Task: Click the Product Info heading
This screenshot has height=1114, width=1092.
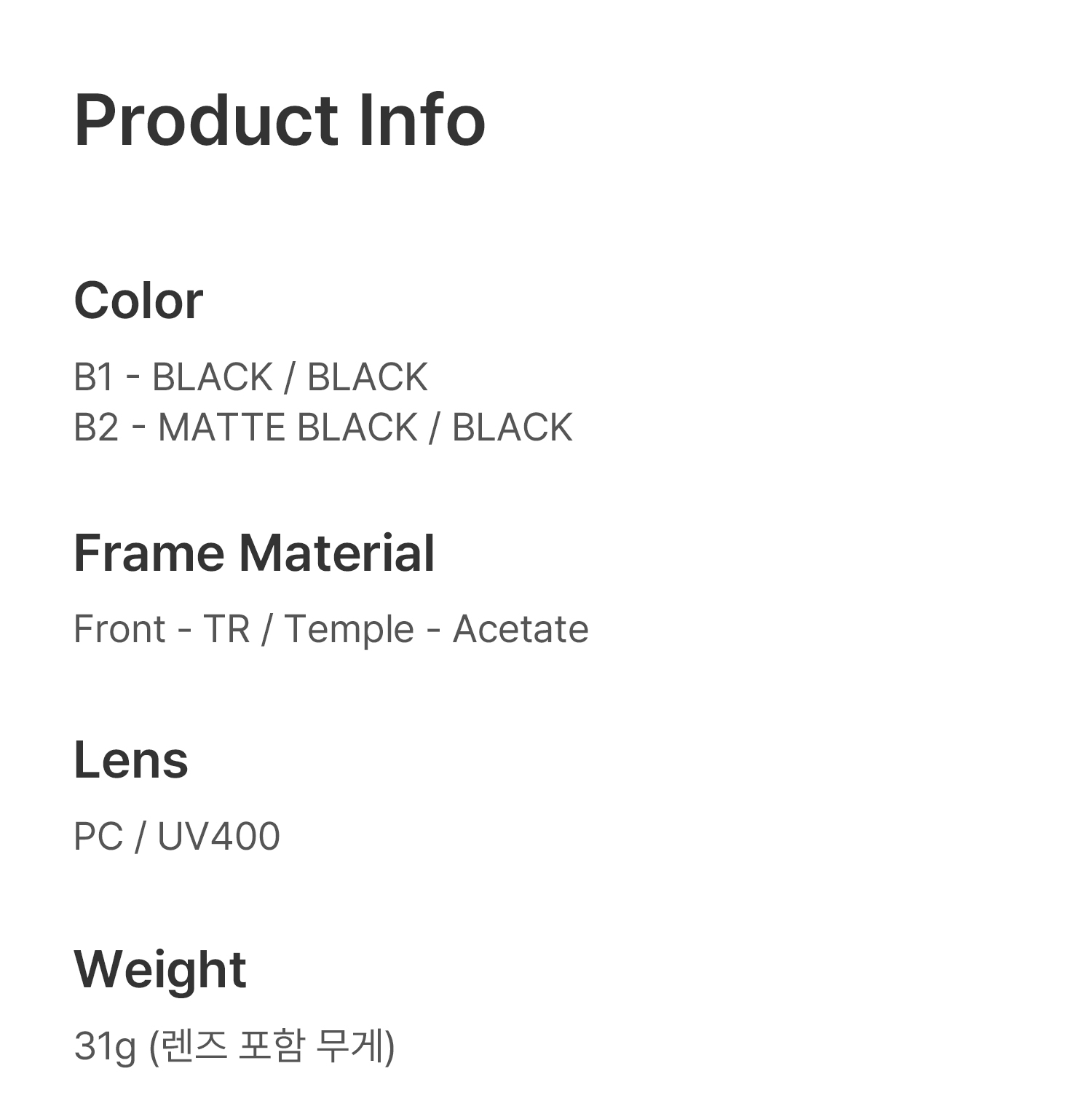Action: pos(280,121)
